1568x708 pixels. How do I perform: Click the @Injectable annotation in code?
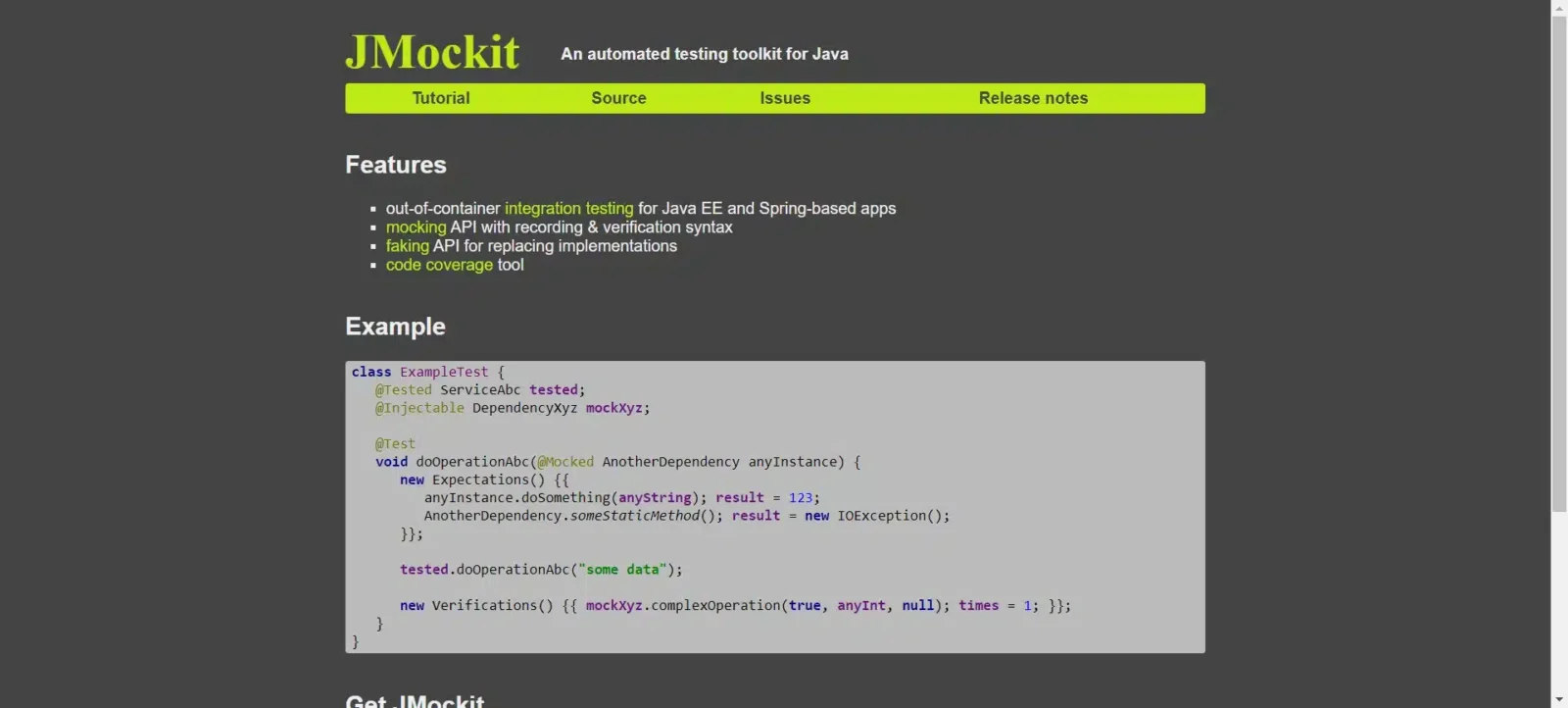coord(419,408)
